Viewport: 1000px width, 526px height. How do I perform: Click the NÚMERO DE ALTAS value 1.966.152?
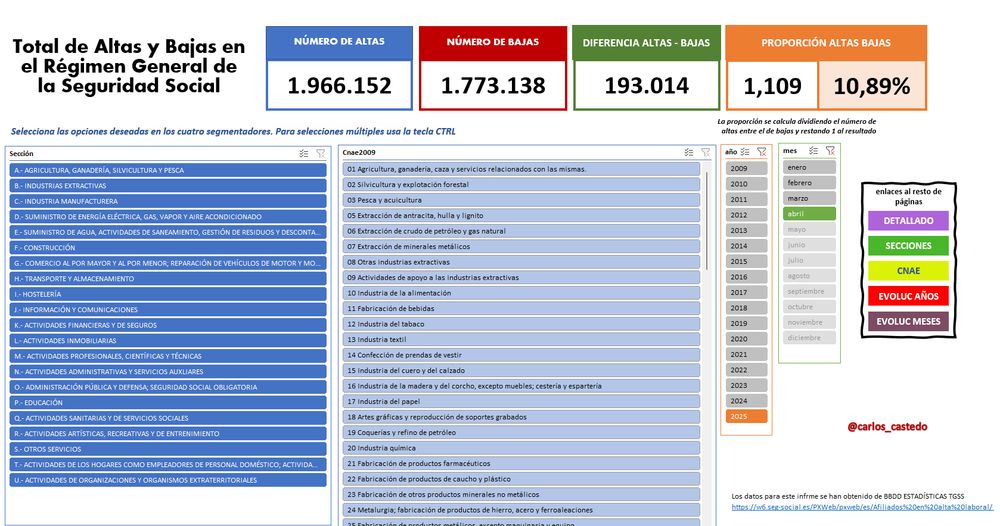339,85
